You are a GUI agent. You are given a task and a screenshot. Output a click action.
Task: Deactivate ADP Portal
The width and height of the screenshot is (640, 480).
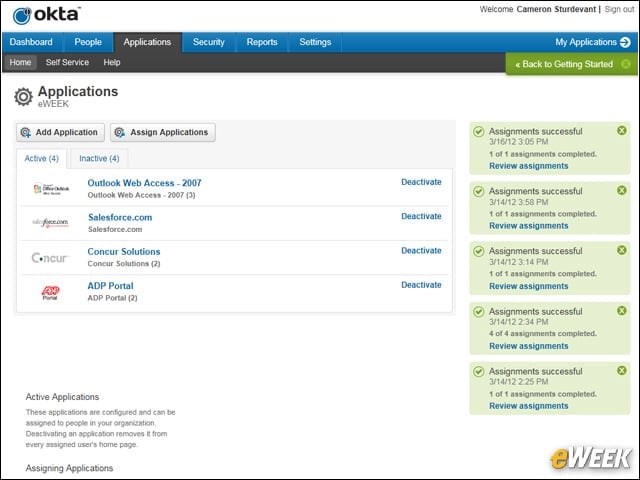(x=421, y=285)
